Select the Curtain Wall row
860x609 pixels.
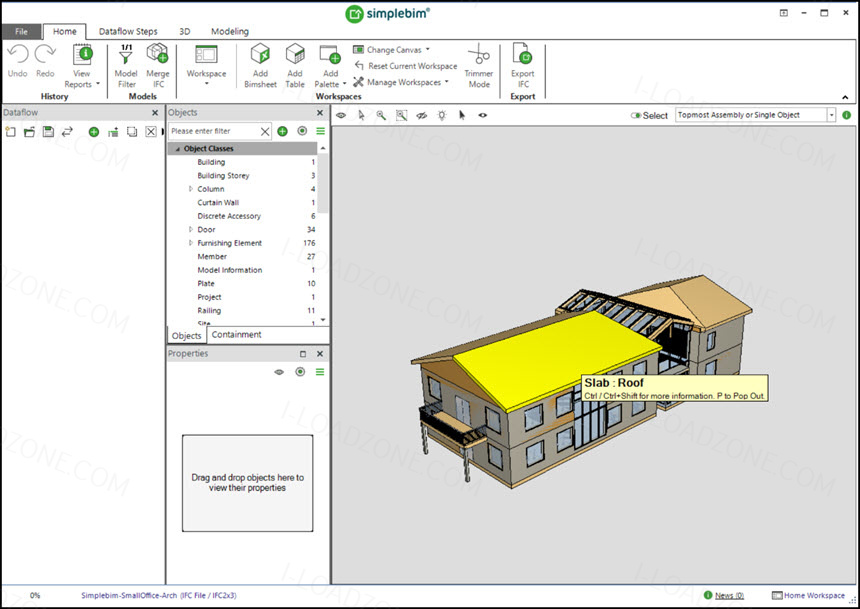(x=242, y=202)
